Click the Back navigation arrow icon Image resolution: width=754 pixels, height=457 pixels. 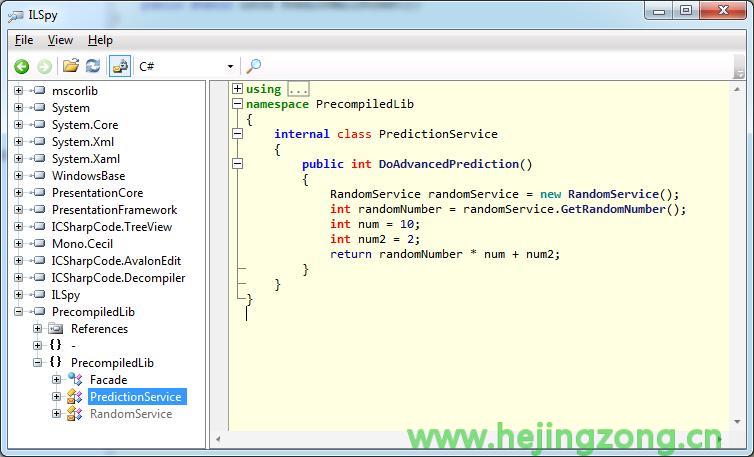[21, 66]
